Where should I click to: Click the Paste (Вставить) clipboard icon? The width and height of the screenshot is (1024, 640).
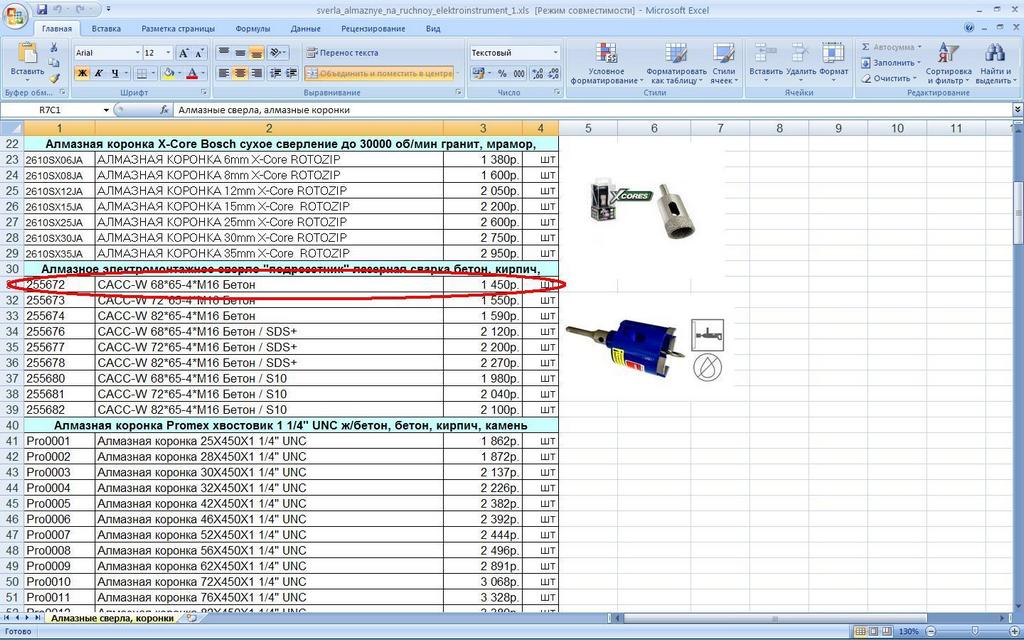coord(27,59)
